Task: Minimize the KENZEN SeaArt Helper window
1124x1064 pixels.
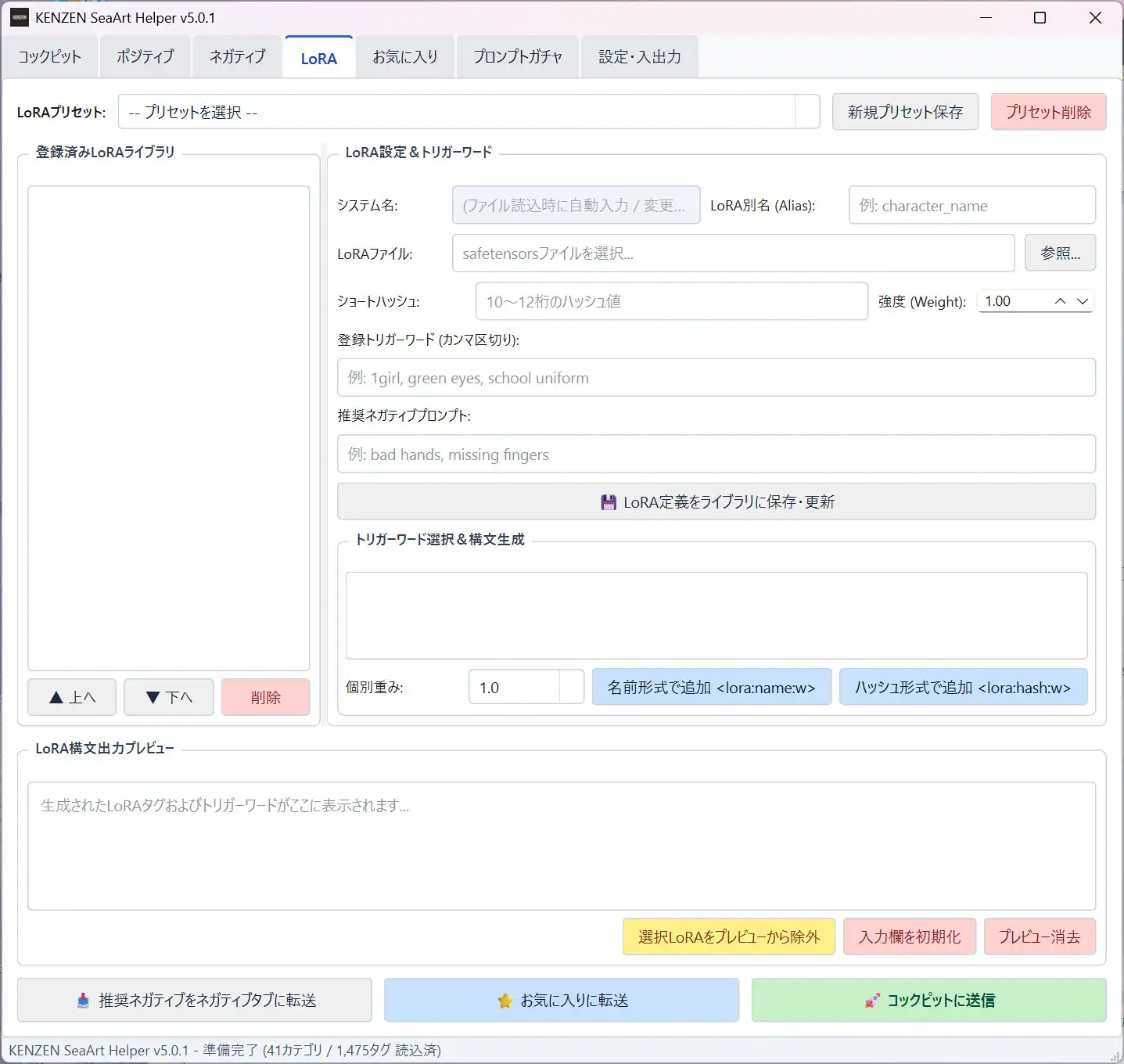Action: click(x=986, y=17)
